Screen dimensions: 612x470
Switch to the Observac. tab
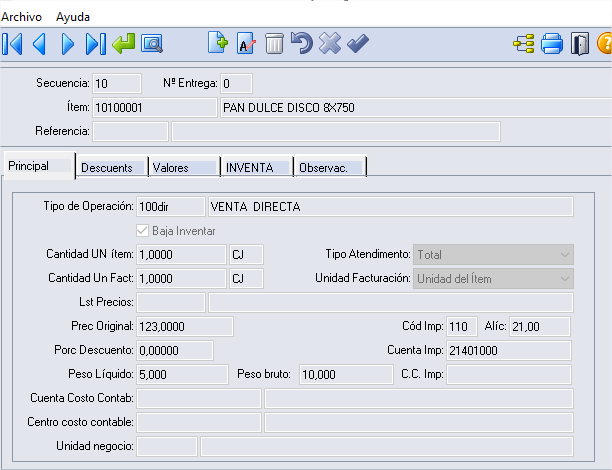point(330,167)
